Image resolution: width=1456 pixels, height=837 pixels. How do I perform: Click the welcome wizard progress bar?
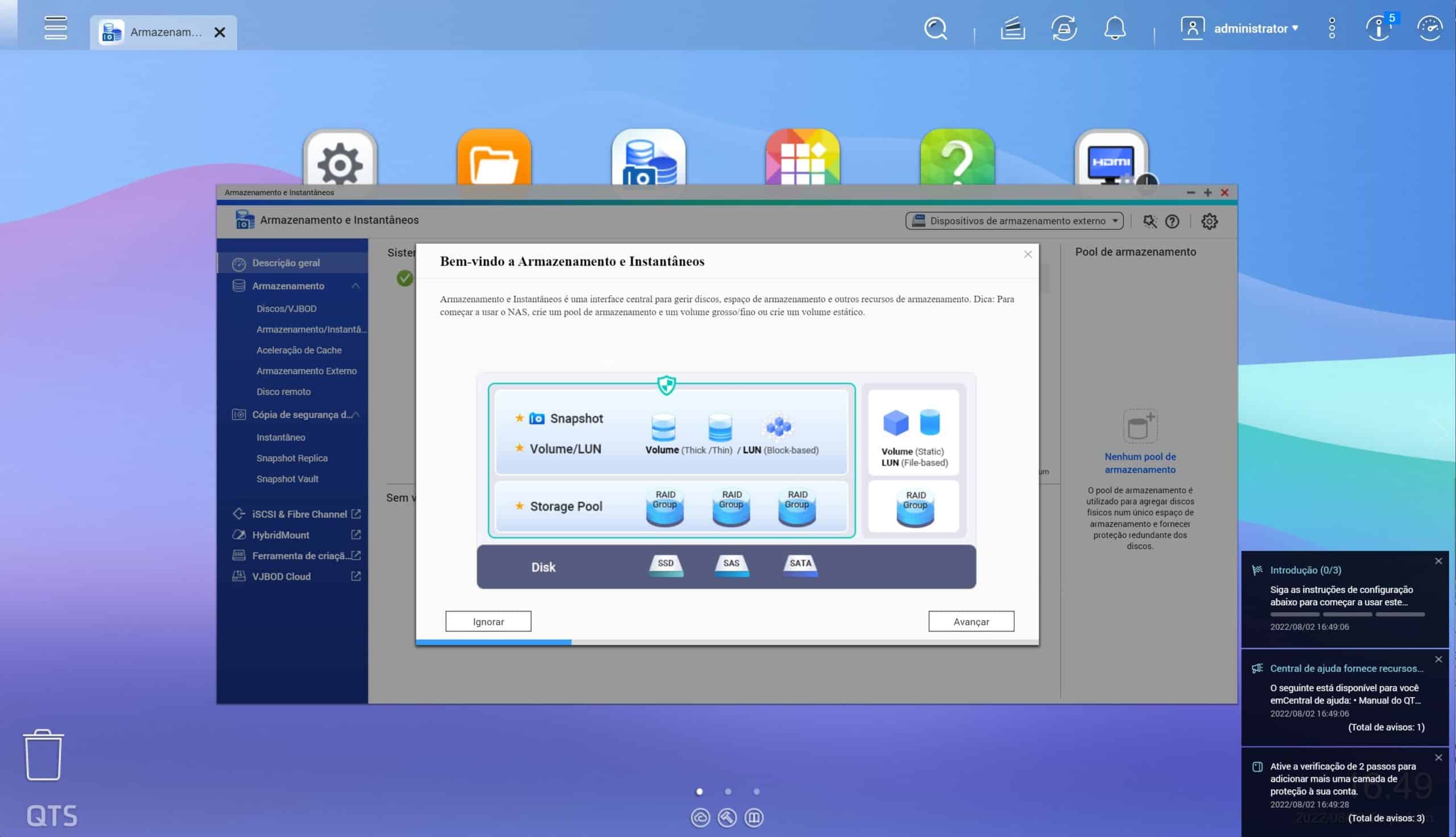click(x=727, y=642)
